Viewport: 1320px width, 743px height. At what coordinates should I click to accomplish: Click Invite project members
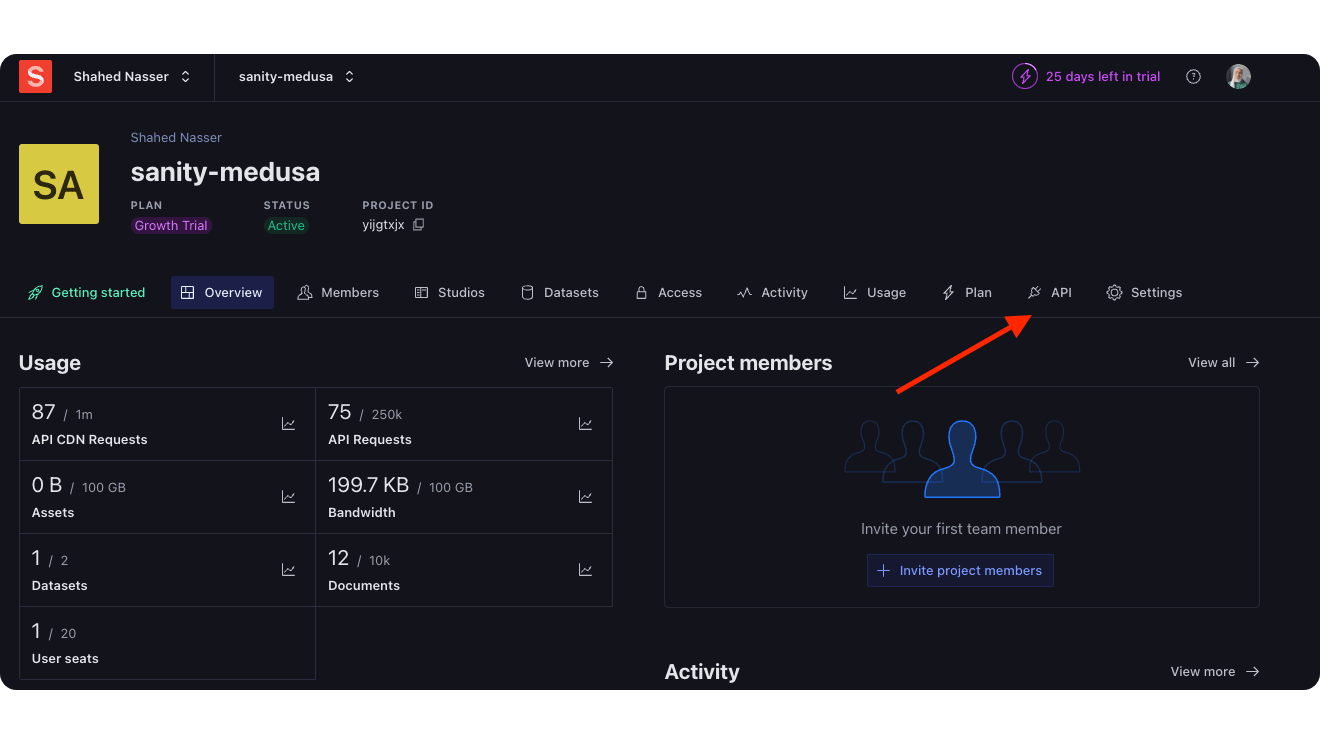(x=960, y=570)
